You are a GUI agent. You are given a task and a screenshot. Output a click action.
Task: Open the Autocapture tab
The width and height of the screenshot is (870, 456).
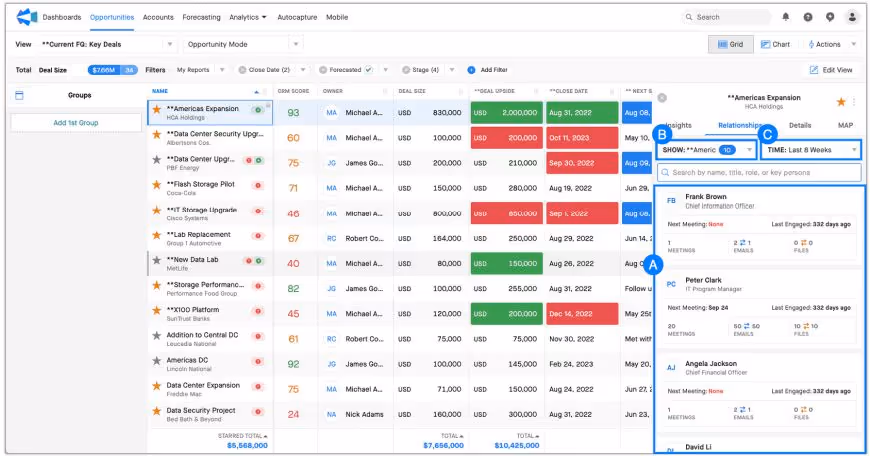coord(297,17)
